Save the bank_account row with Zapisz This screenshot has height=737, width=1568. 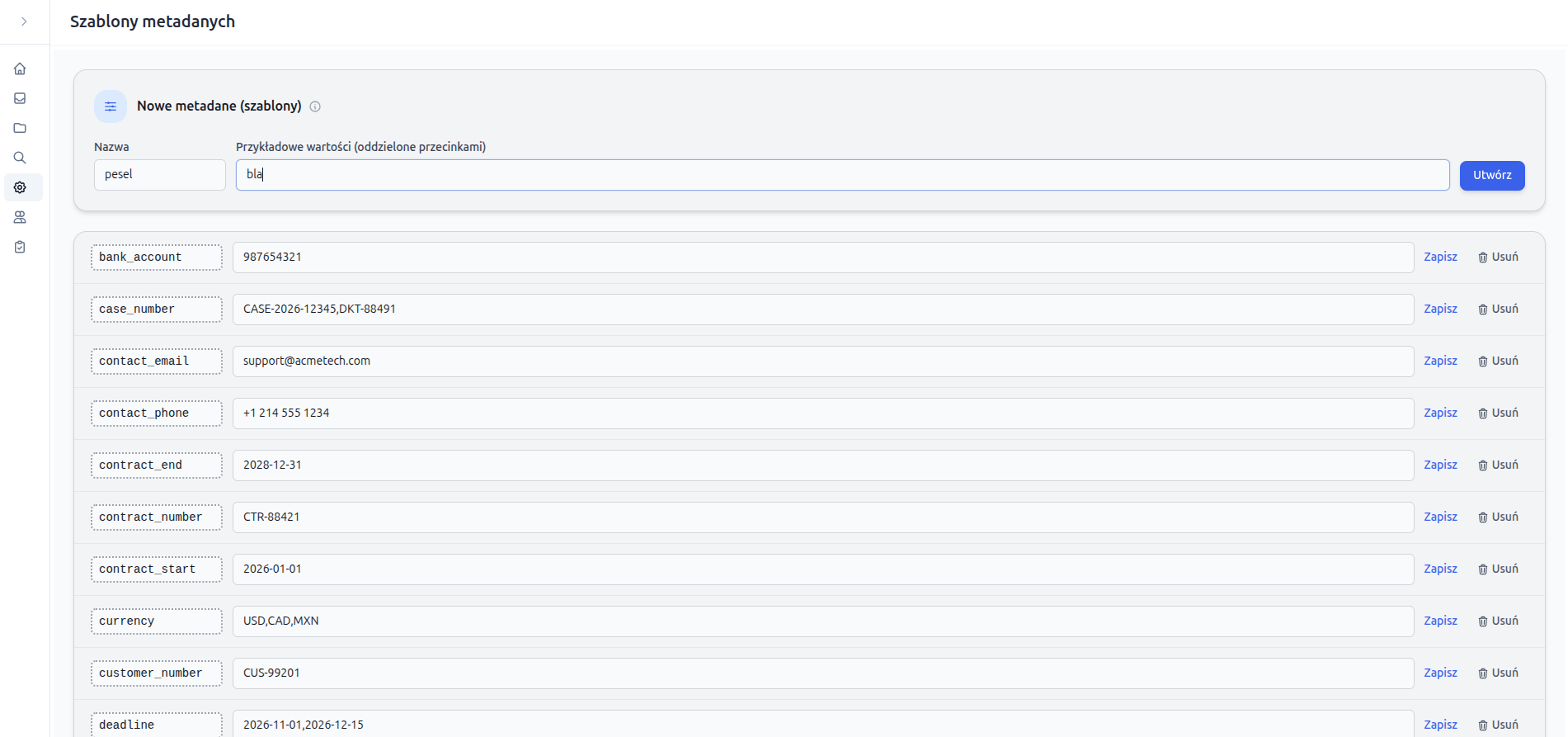click(x=1440, y=257)
